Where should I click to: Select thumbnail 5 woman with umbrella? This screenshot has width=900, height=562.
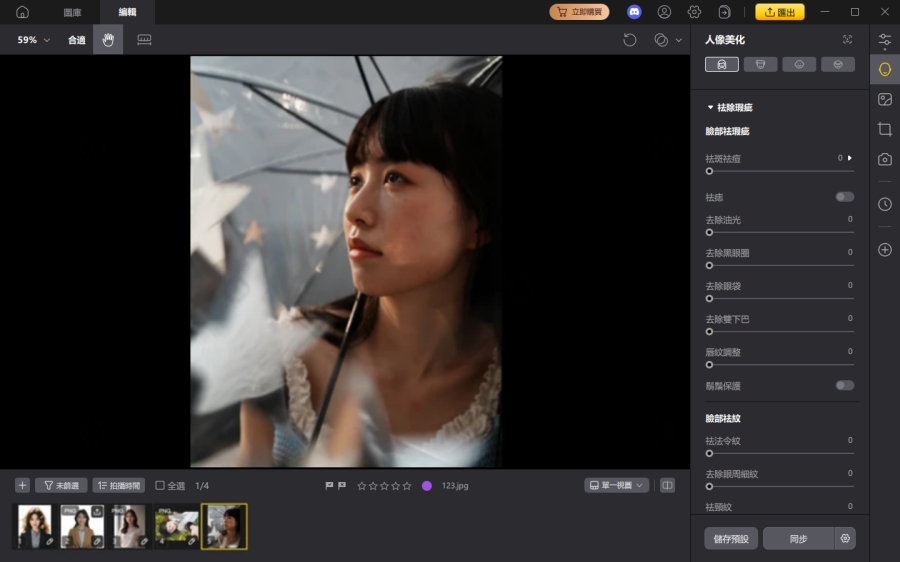click(x=224, y=526)
